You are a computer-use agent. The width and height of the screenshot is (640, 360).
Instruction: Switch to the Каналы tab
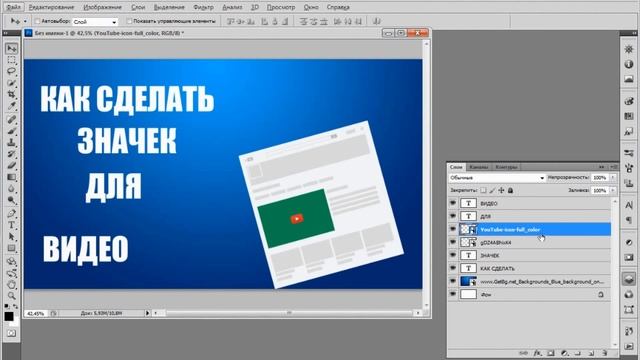478,167
